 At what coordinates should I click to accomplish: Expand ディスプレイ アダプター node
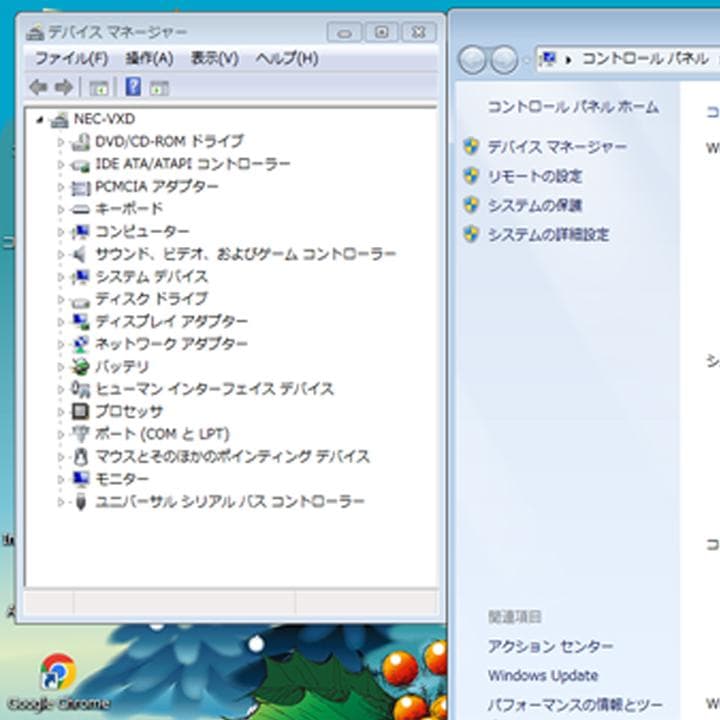click(x=60, y=322)
